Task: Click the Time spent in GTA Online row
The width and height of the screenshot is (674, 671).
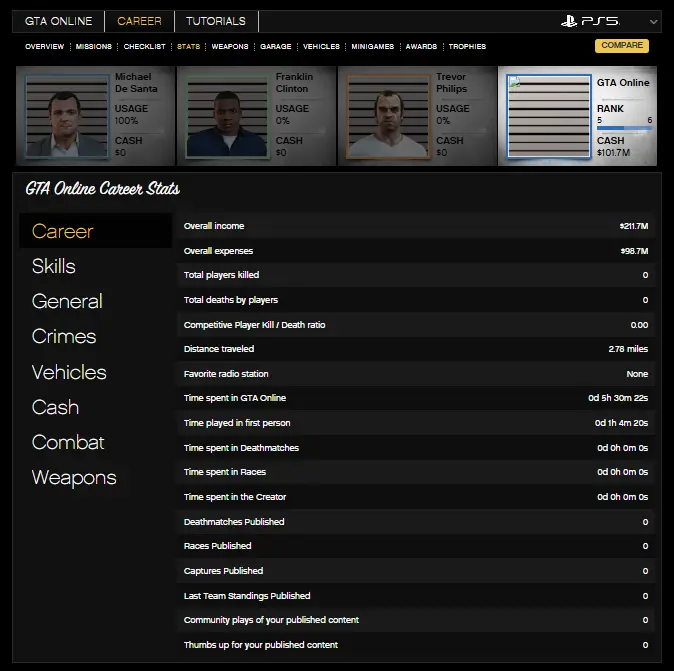Action: [x=416, y=398]
